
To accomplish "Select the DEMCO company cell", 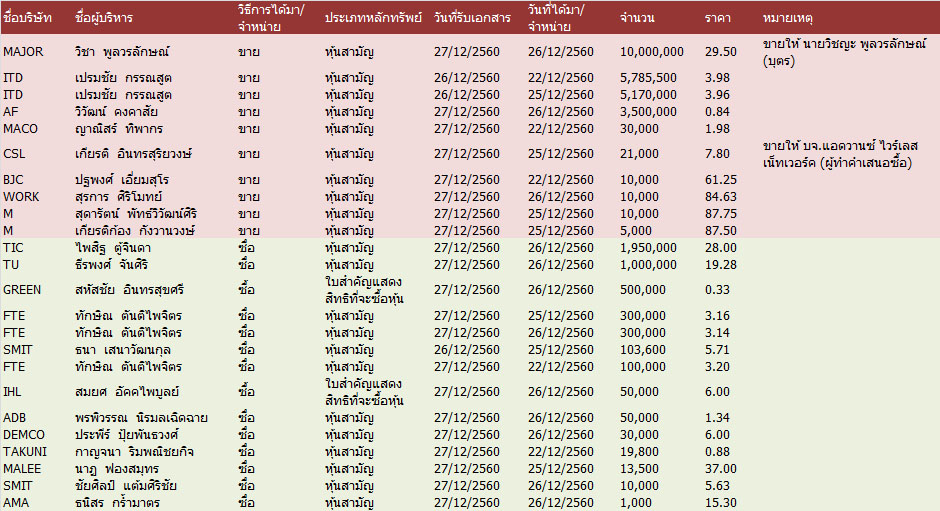I will pos(24,434).
